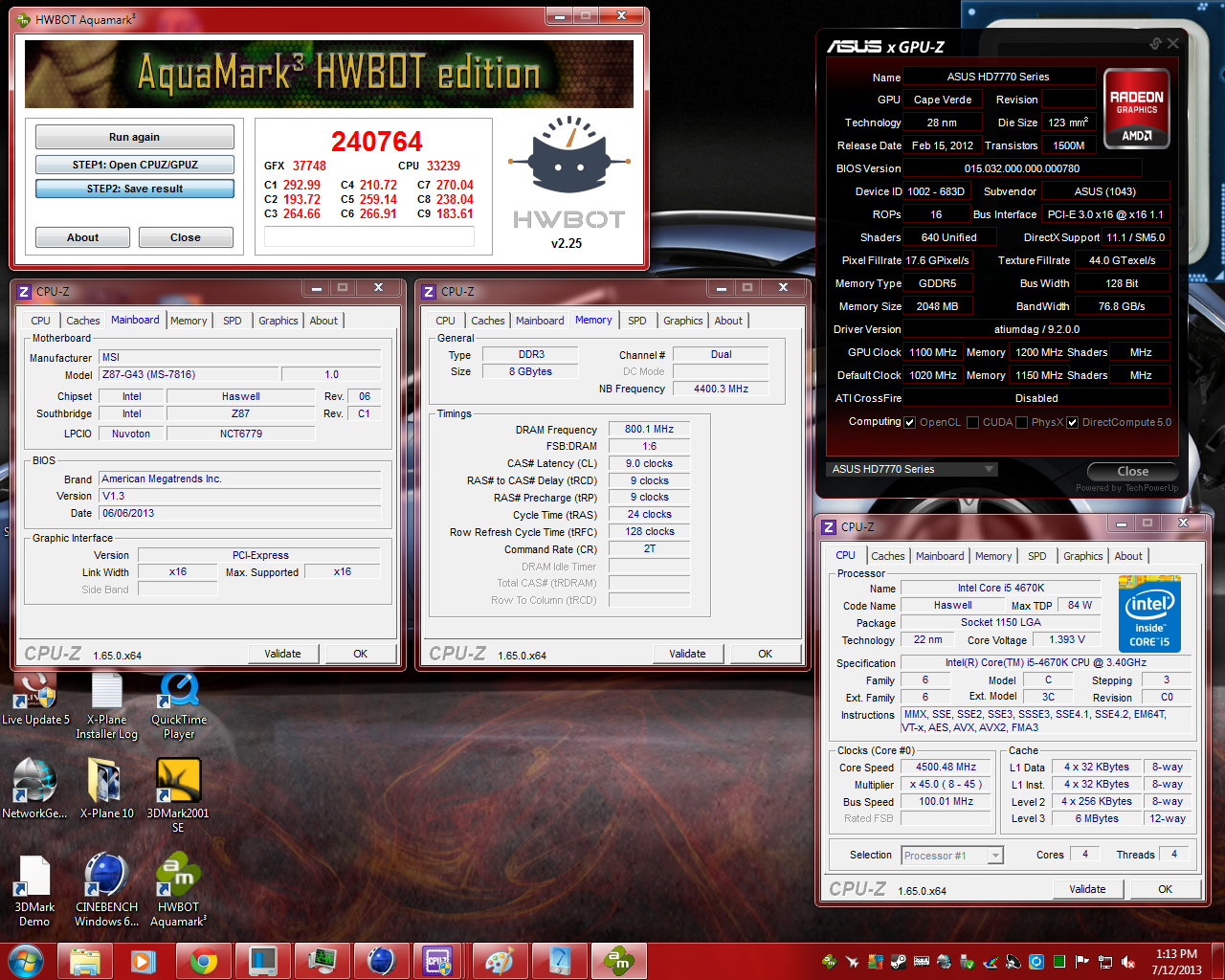Switch to Mainboard tab in CPU-Z processor window
Viewport: 1225px width, 980px height.
coord(940,556)
